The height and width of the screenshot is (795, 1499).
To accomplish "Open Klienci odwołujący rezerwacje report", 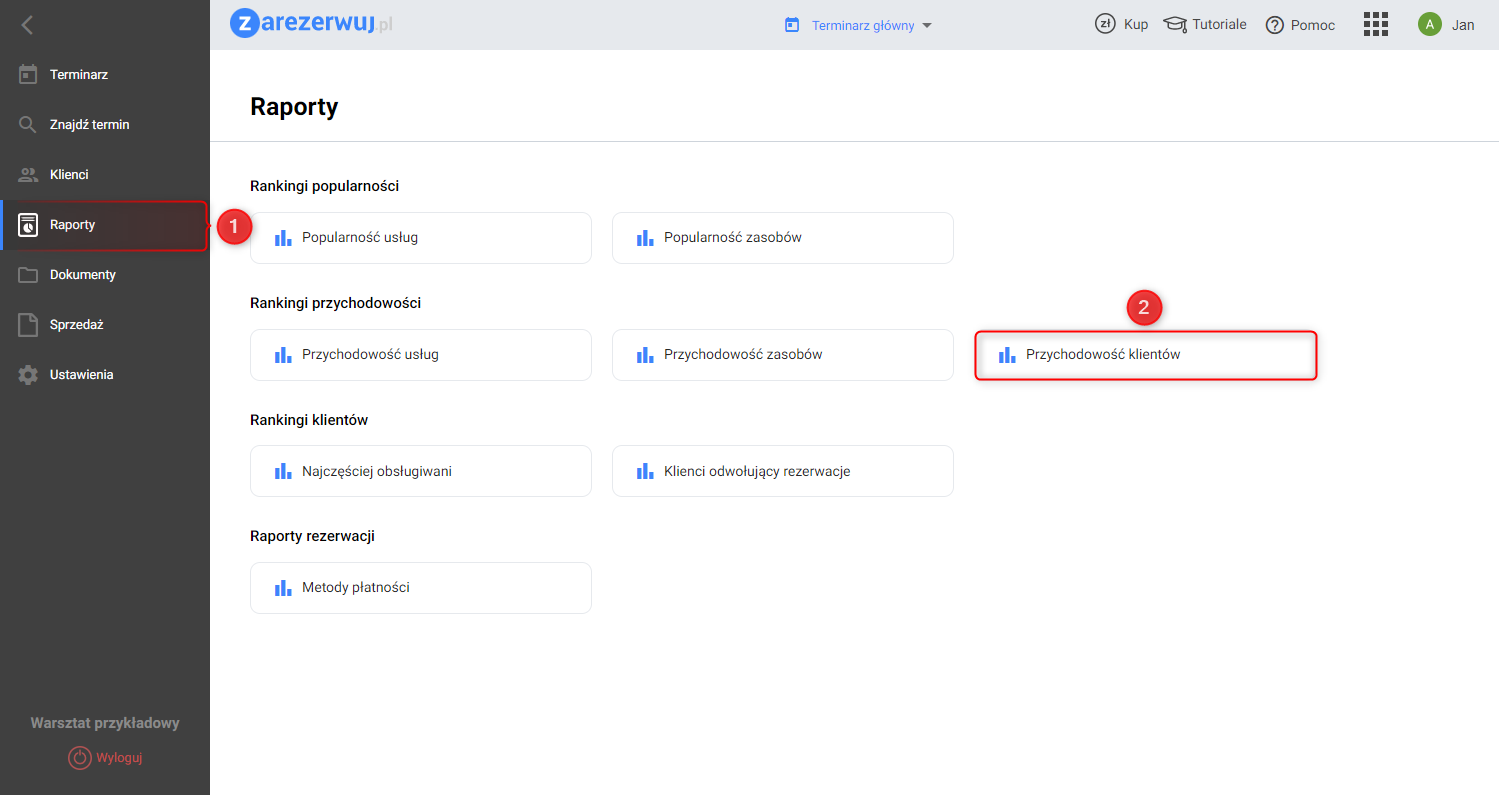I will tap(782, 471).
